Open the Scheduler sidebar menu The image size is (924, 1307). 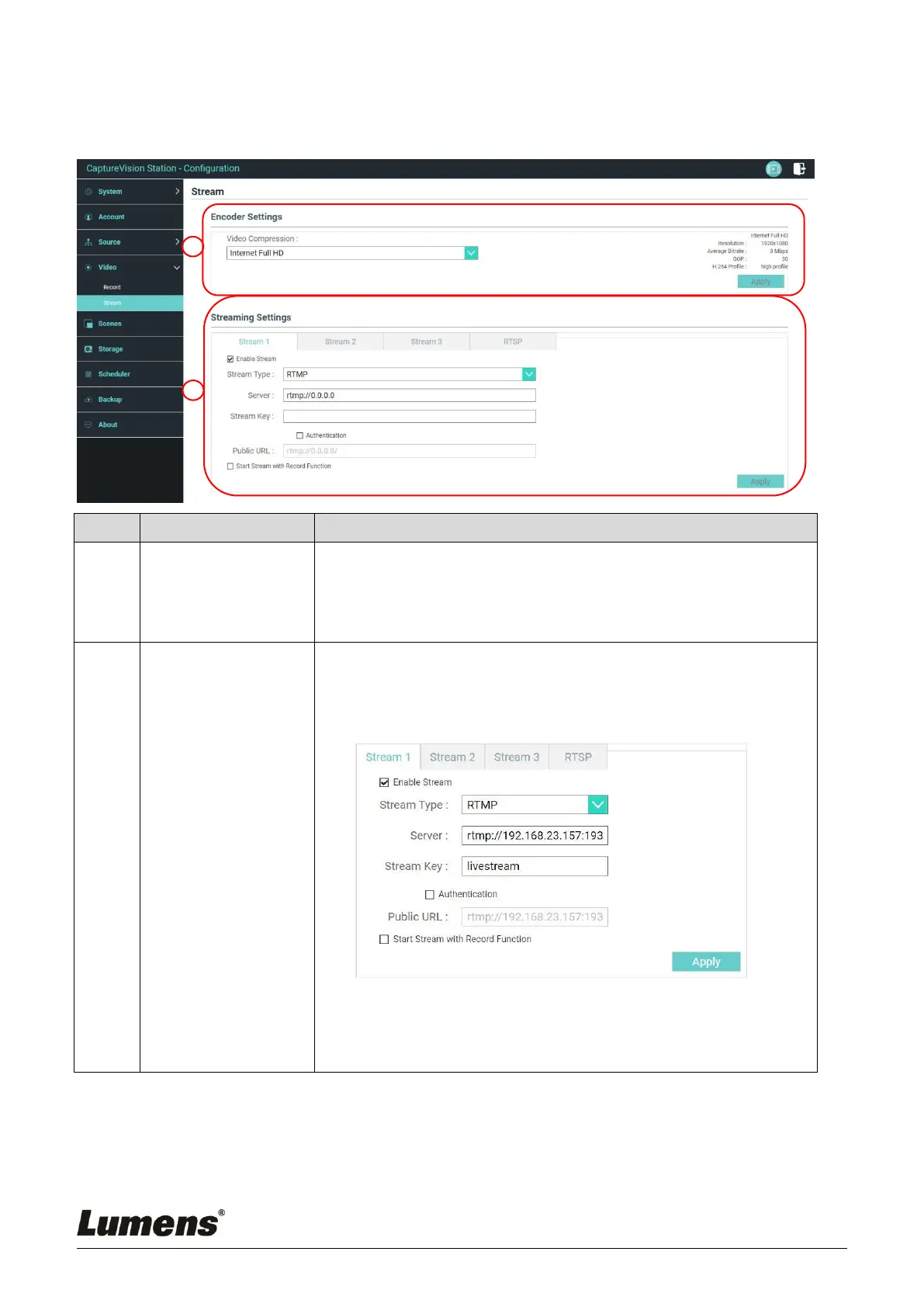pyautogui.click(x=130, y=374)
